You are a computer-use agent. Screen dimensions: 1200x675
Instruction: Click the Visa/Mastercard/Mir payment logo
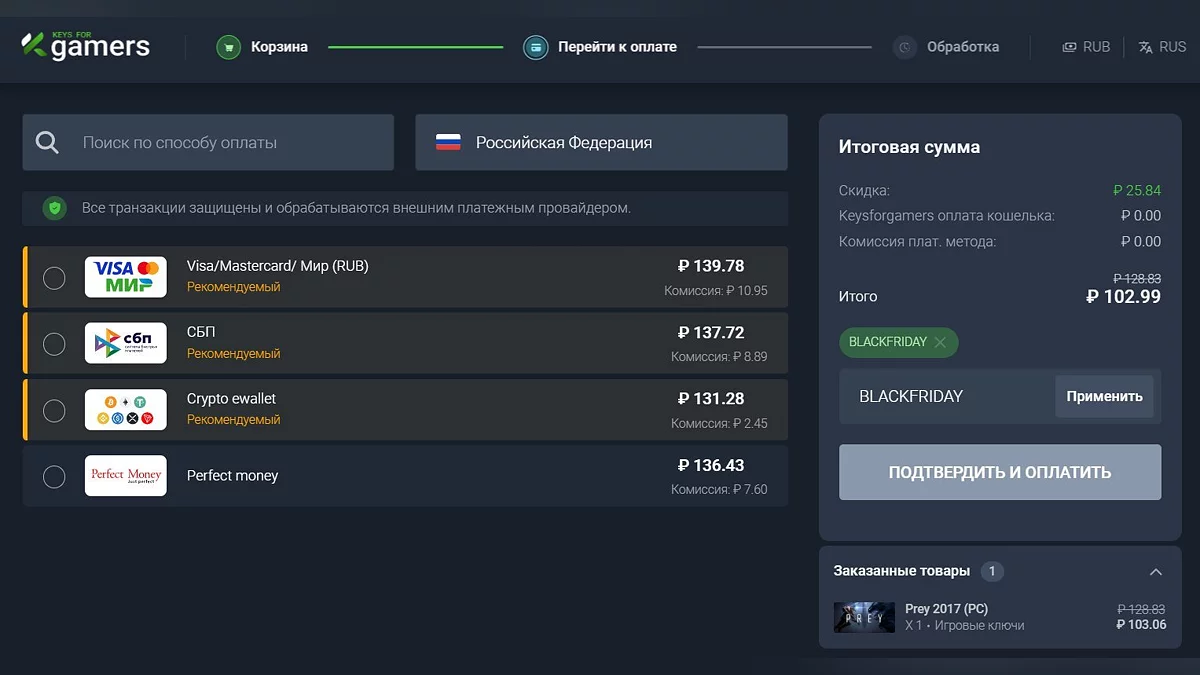point(125,277)
